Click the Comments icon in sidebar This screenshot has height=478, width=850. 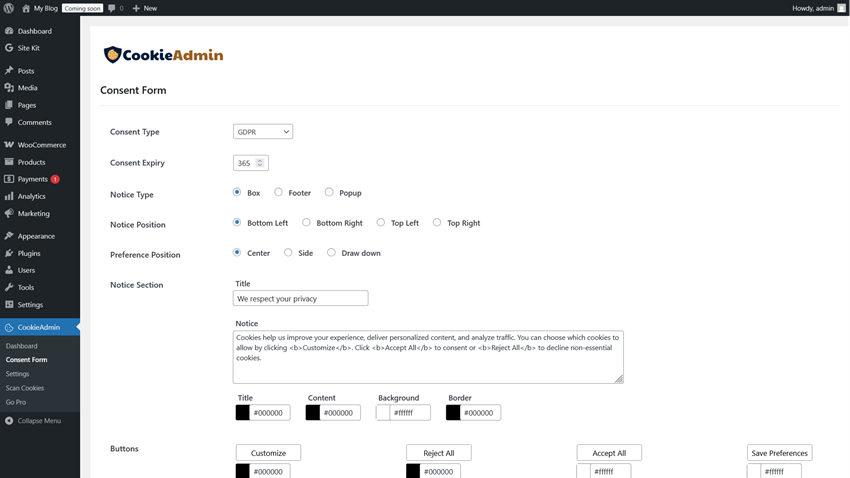9,122
